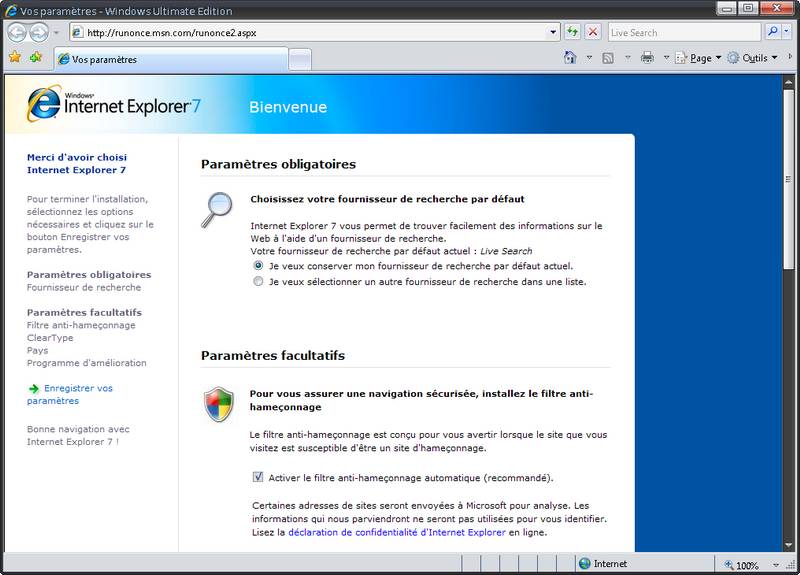Viewport: 800px width, 575px height.
Task: Open the Favorites Center star icon
Action: tap(15, 57)
